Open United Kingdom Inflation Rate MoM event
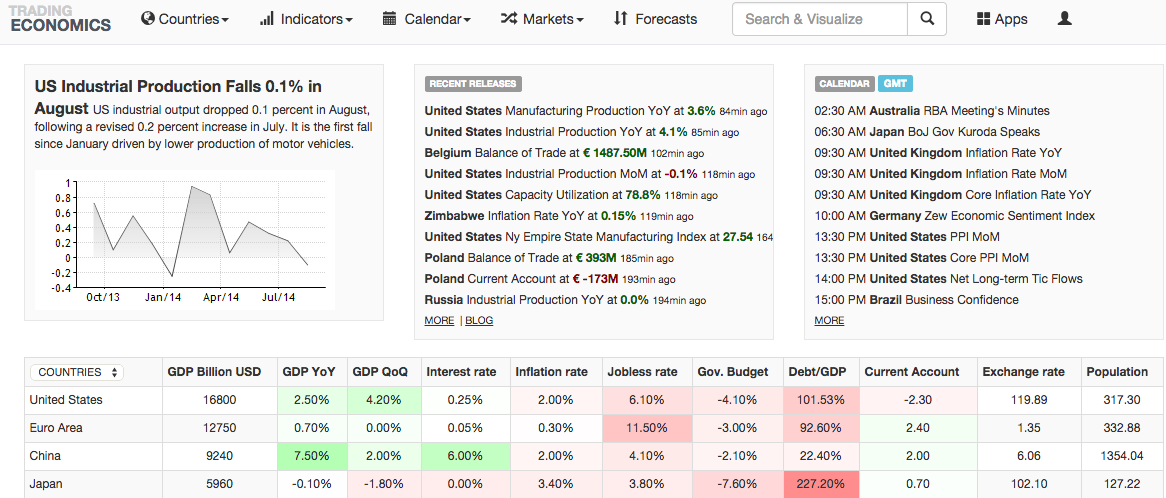 coord(941,174)
